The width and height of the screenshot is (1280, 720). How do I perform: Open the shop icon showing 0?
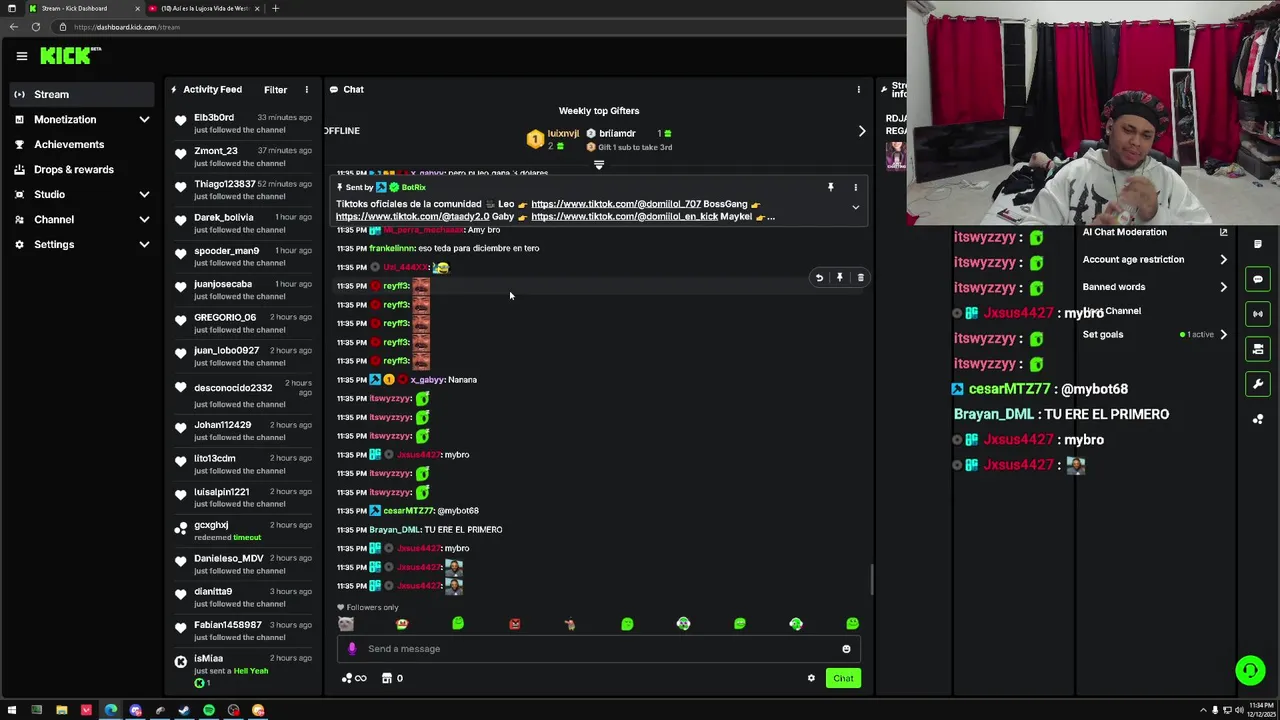click(x=392, y=678)
